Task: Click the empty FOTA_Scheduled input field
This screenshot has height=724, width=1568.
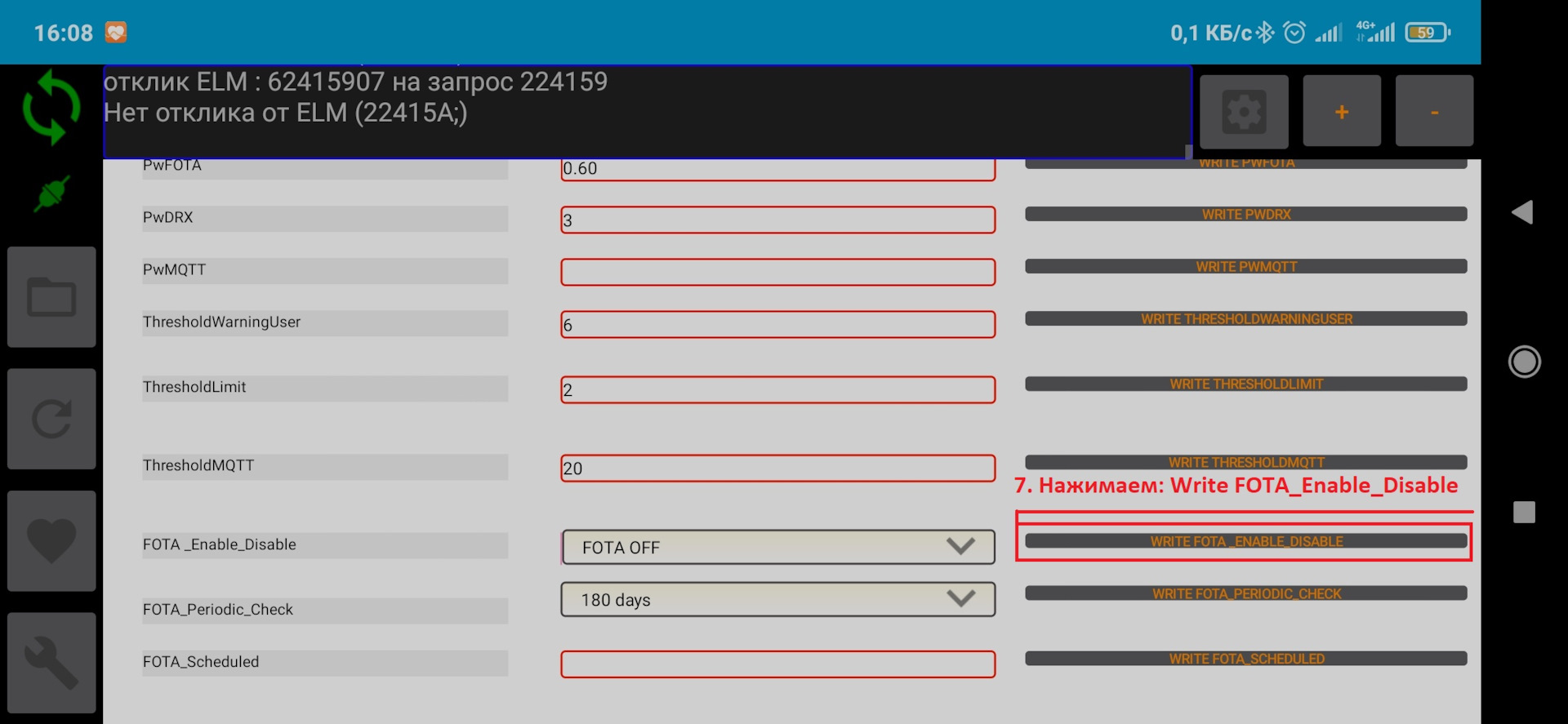Action: (777, 664)
